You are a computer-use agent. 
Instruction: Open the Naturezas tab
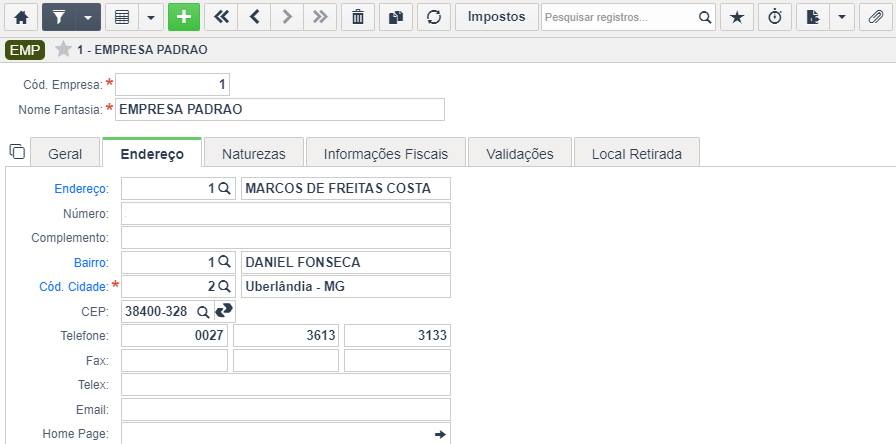pyautogui.click(x=254, y=154)
